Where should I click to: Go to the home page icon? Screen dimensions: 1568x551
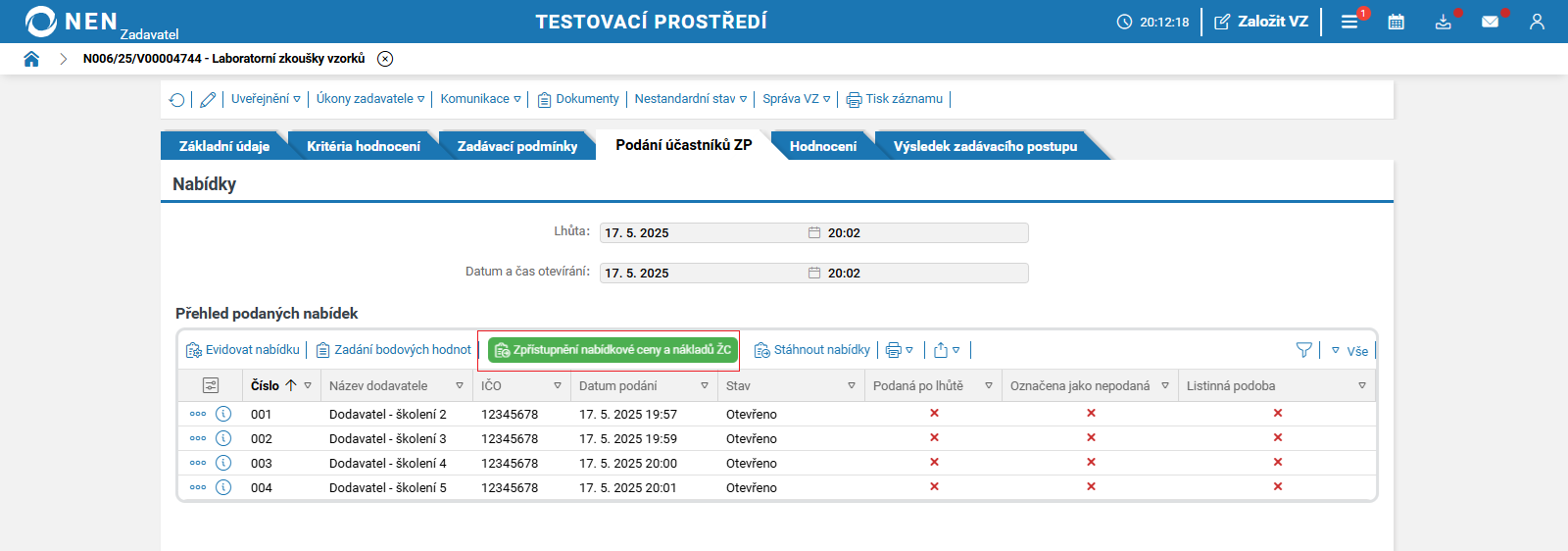(x=31, y=59)
